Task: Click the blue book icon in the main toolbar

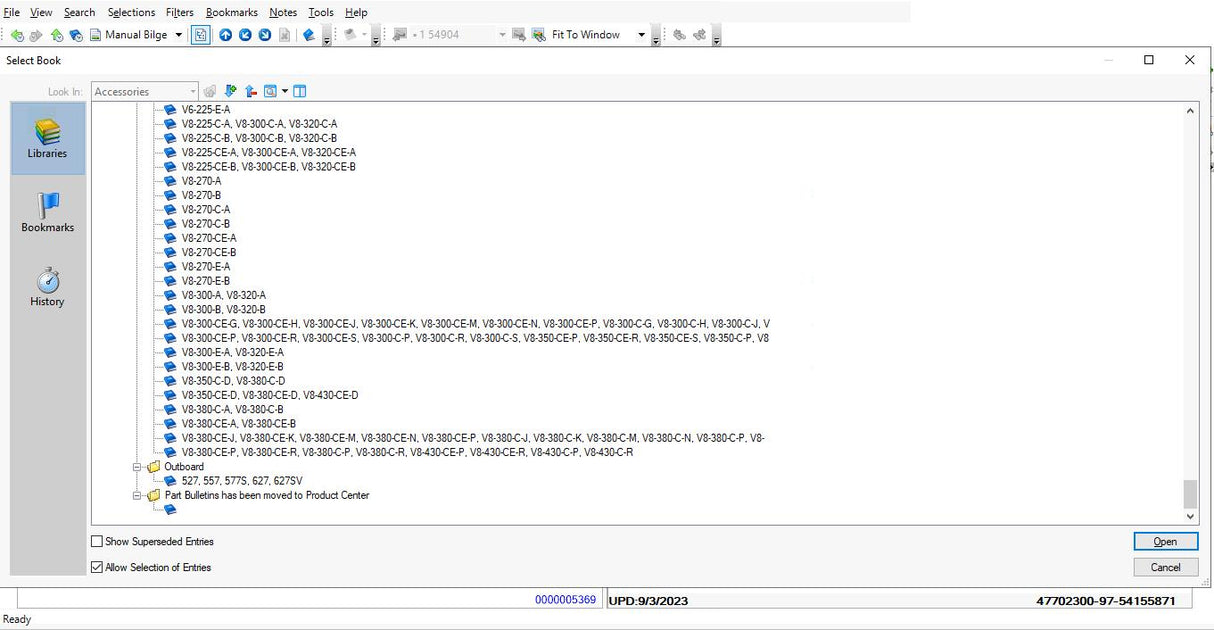Action: tap(308, 35)
